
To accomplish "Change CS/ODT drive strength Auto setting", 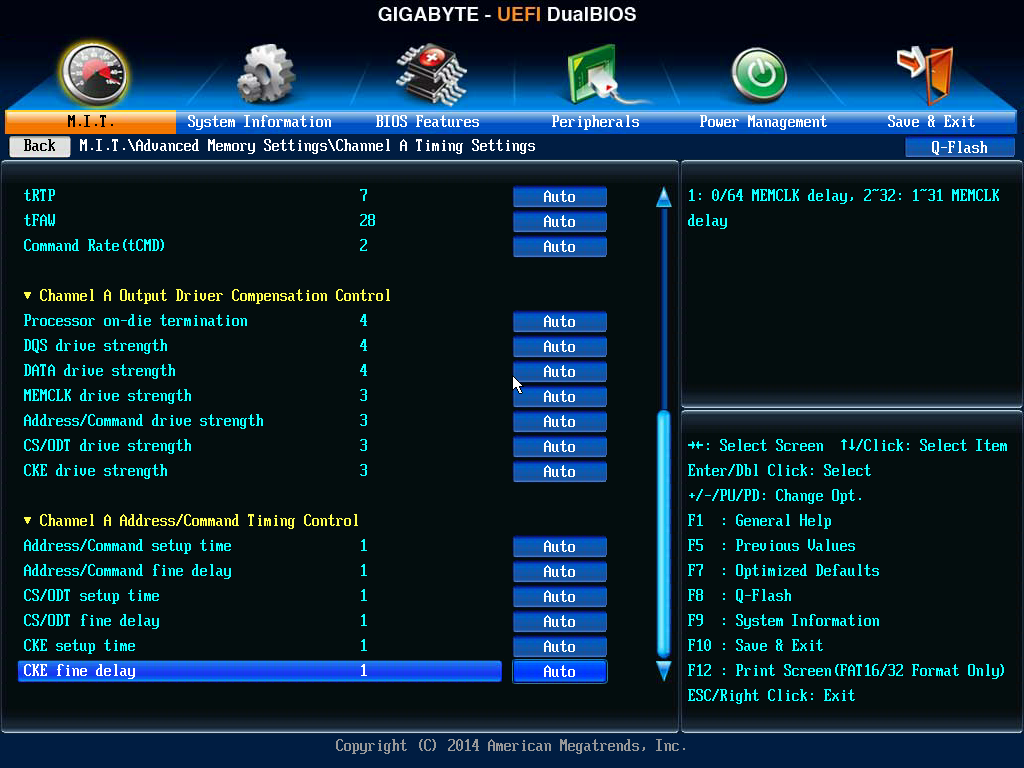I will click(560, 446).
